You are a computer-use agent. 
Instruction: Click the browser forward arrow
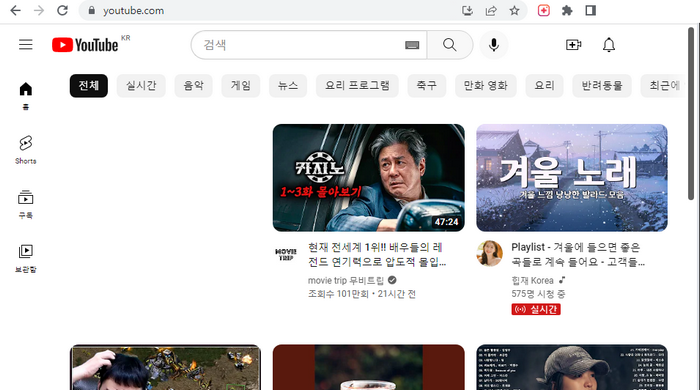(39, 10)
